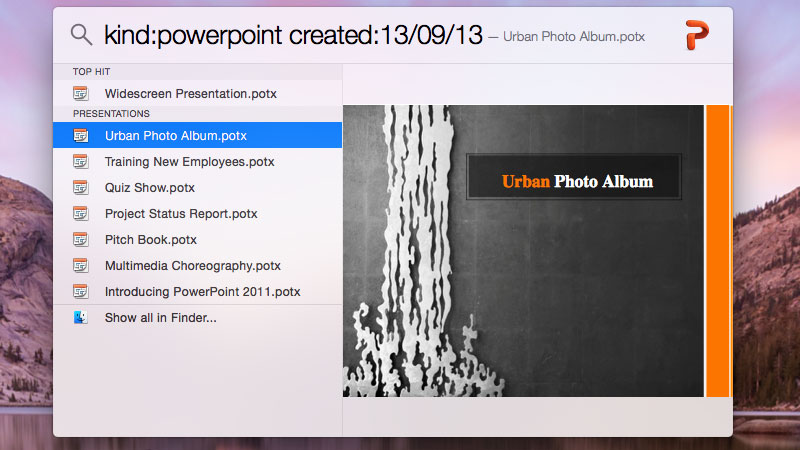Click the Spotlight magnifying glass icon
This screenshot has height=450, width=800.
click(x=81, y=35)
